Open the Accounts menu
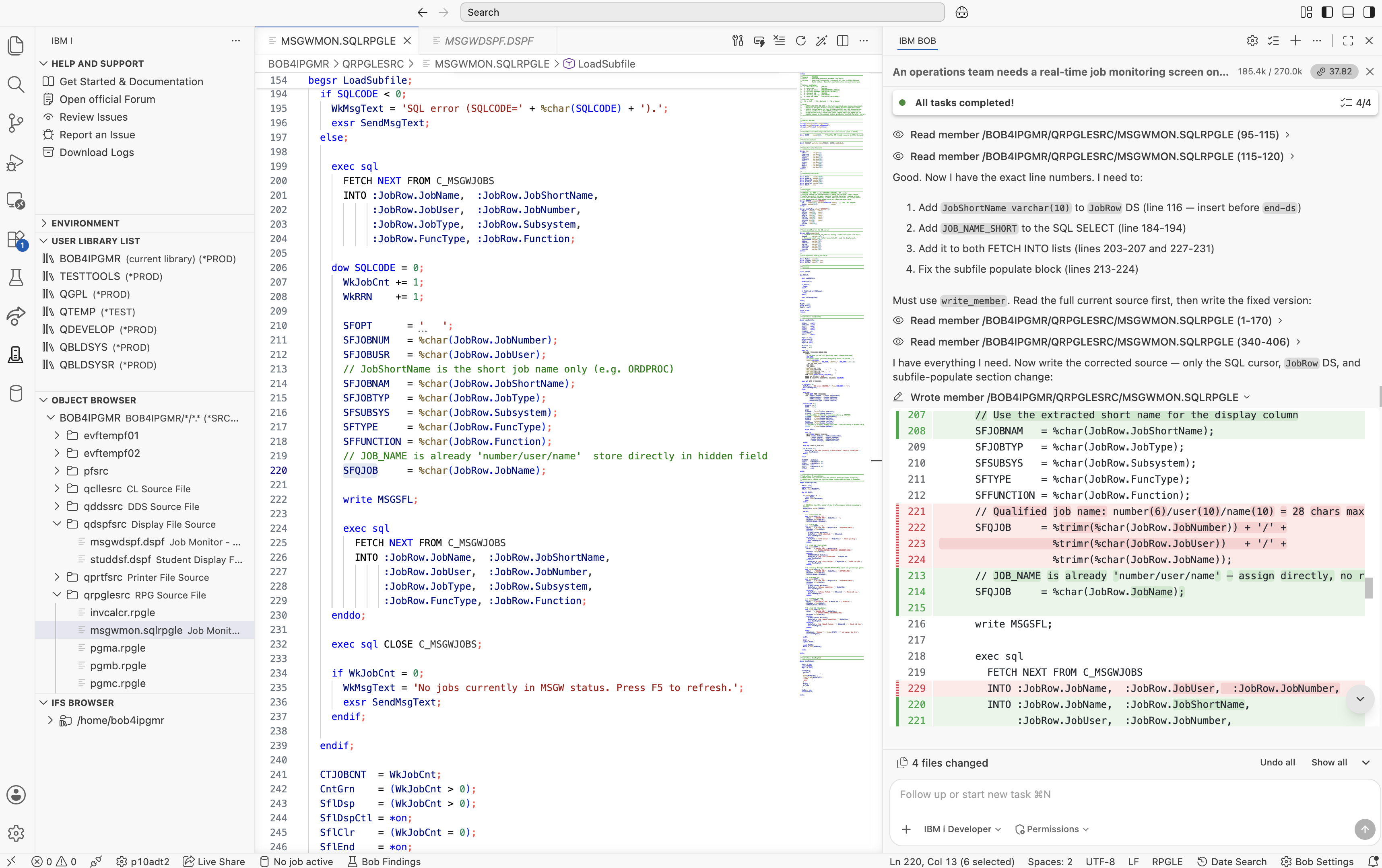1382x868 pixels. 16,794
